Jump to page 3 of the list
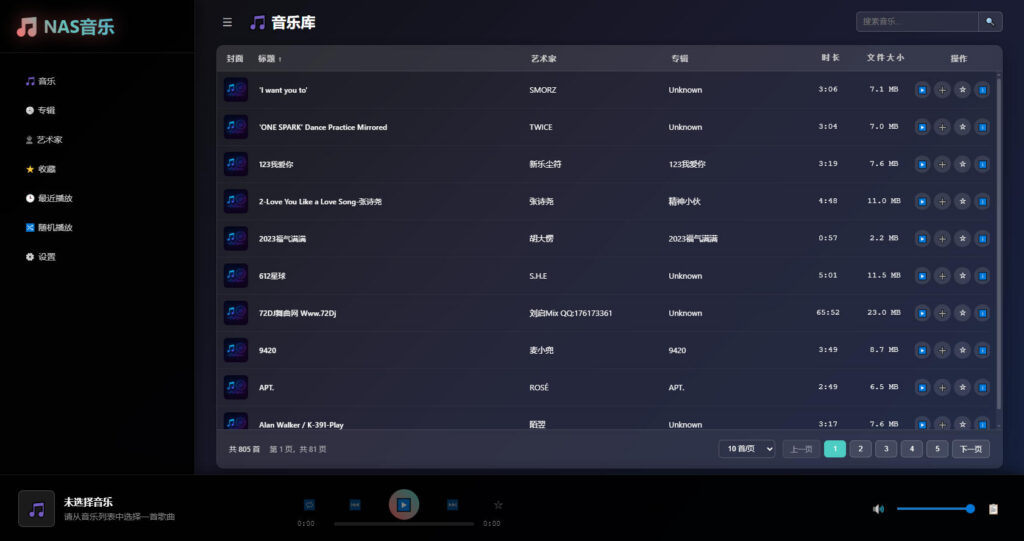 click(886, 449)
